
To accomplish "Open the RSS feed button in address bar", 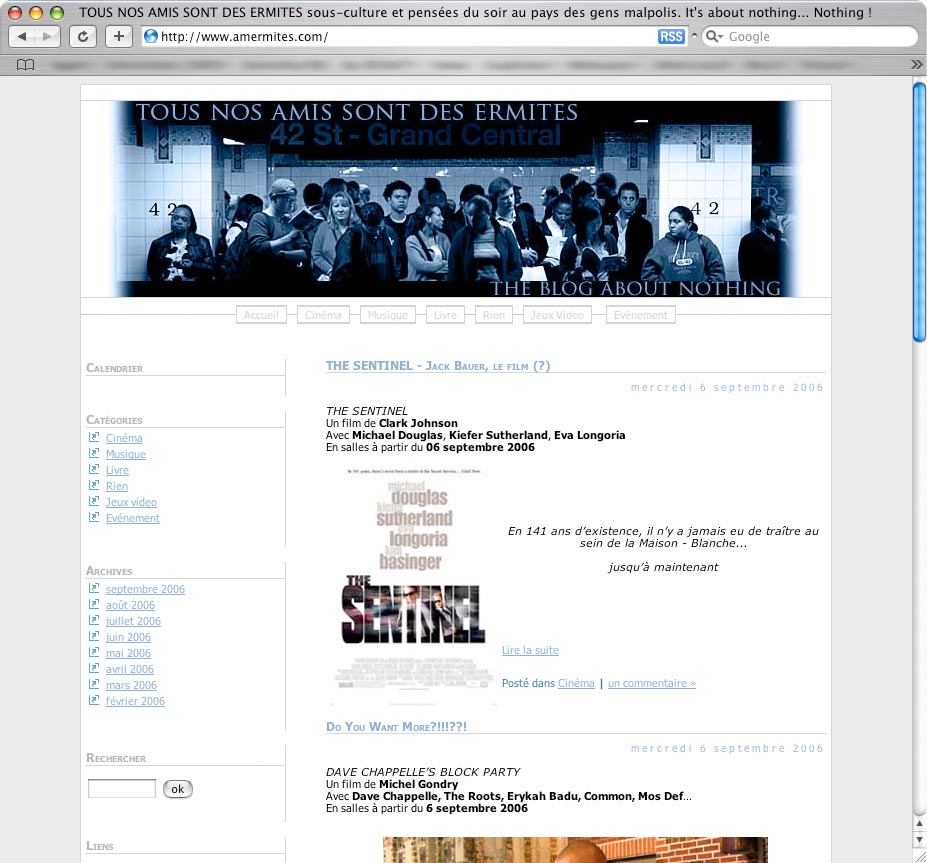I will pos(671,37).
